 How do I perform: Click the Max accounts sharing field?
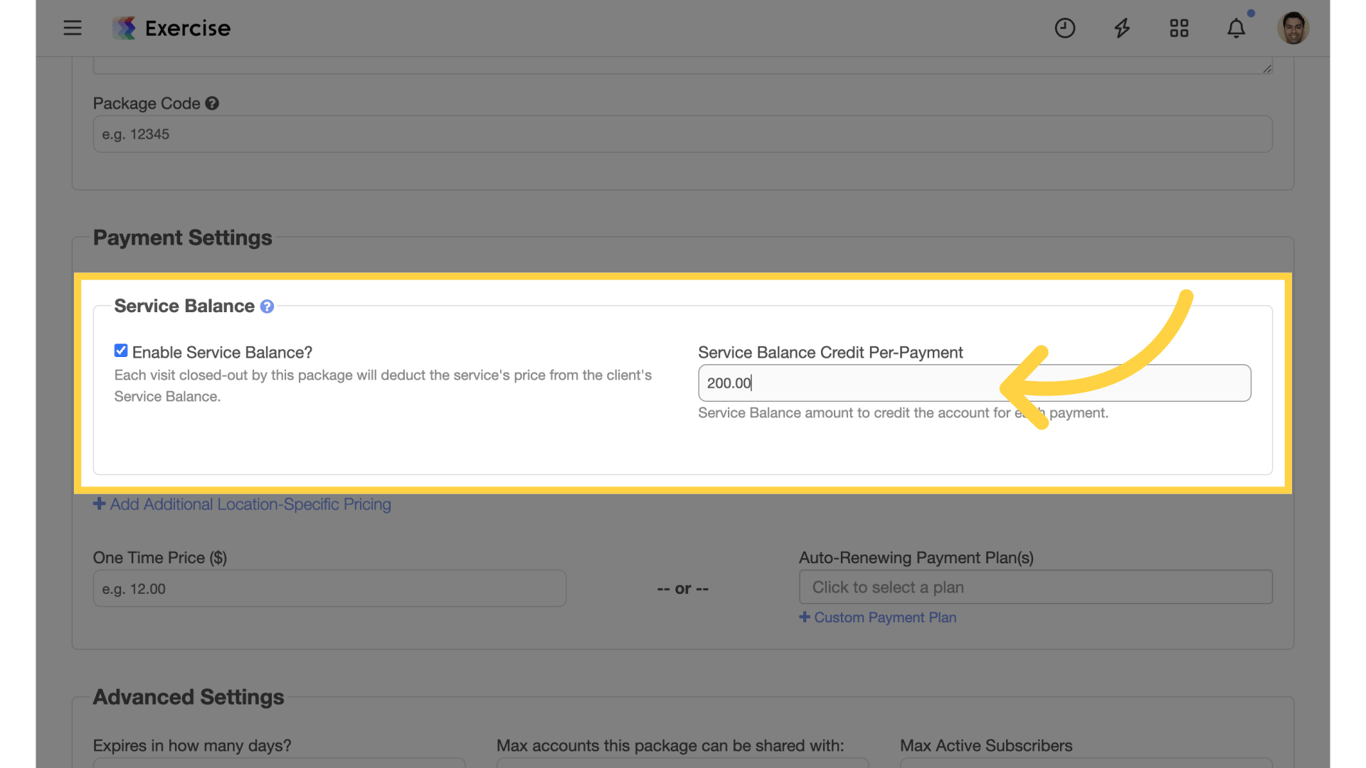(682, 765)
